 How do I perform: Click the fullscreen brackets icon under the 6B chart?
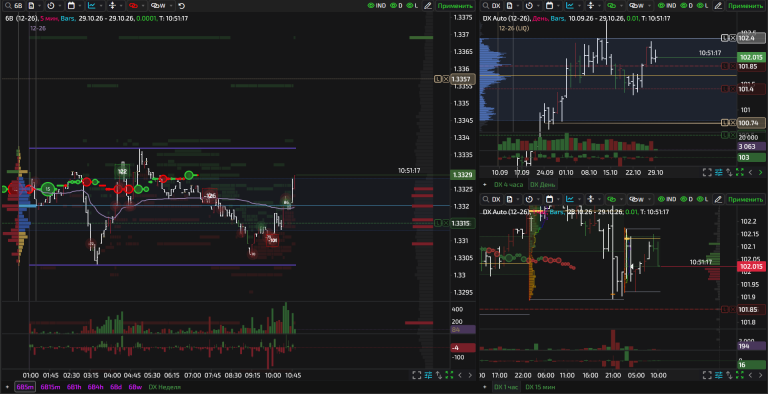[x=416, y=375]
